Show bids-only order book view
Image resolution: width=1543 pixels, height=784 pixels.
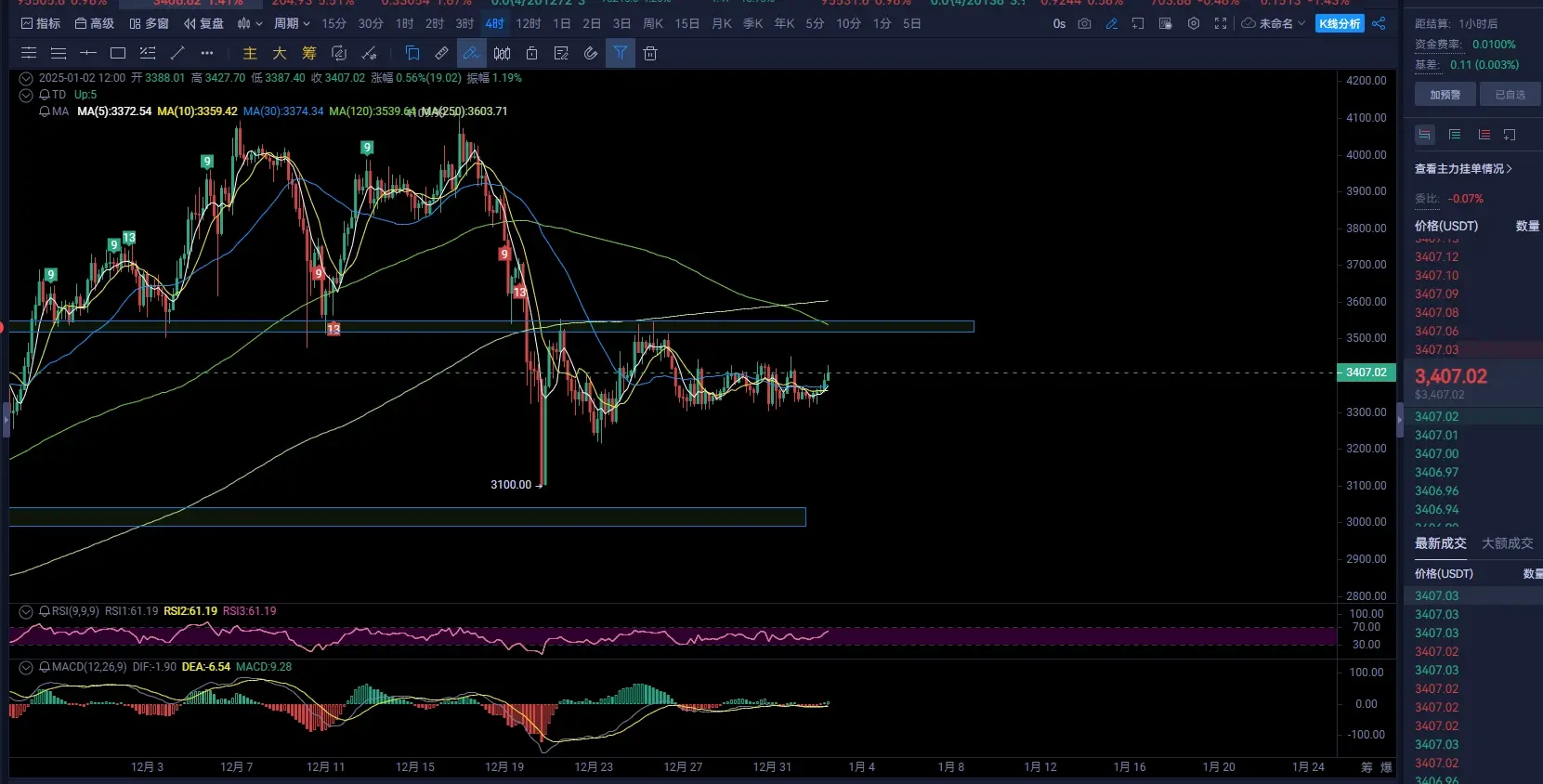[1455, 135]
